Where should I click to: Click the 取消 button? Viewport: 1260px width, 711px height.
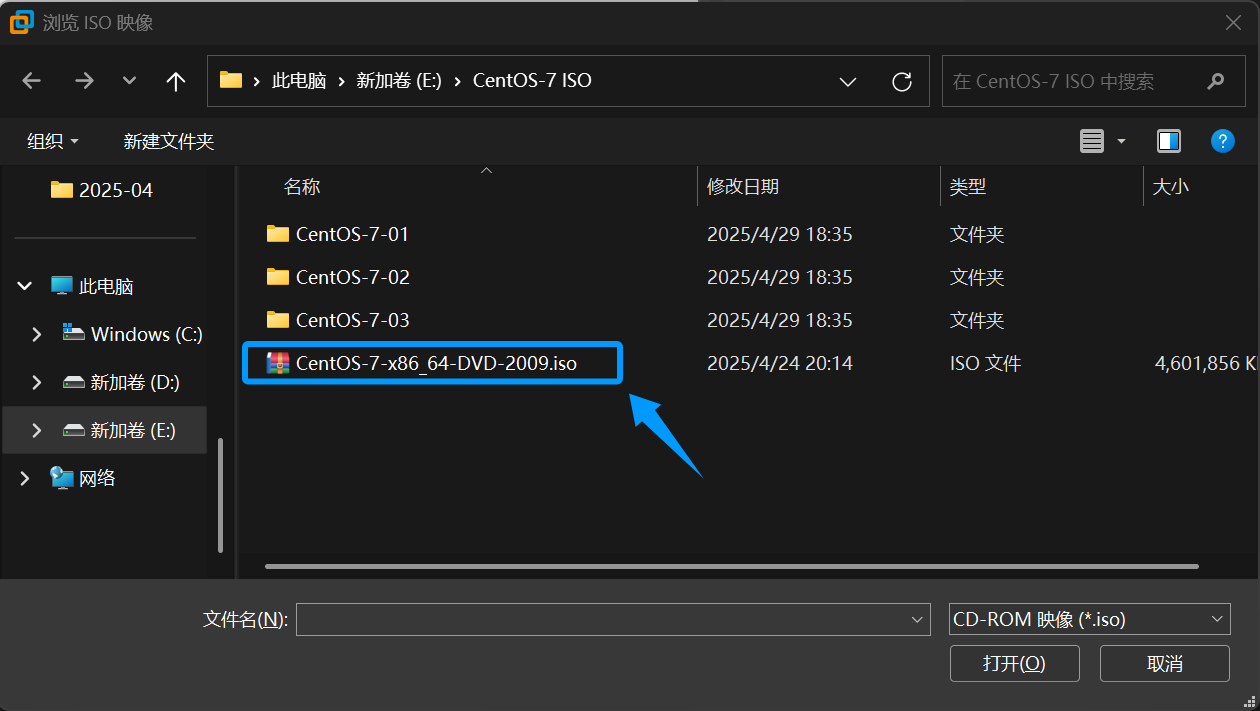tap(1165, 664)
